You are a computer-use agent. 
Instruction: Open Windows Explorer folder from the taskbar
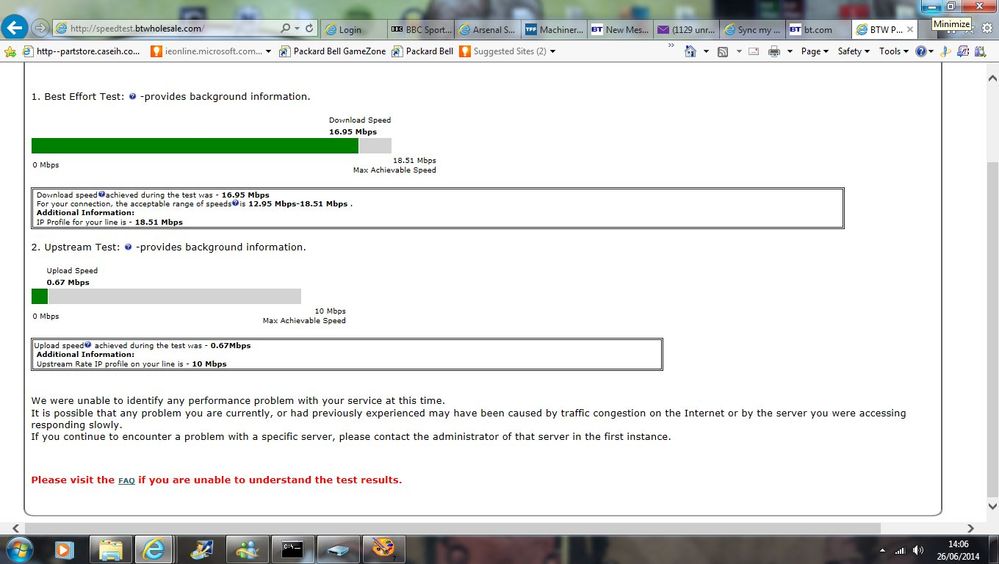coord(110,548)
